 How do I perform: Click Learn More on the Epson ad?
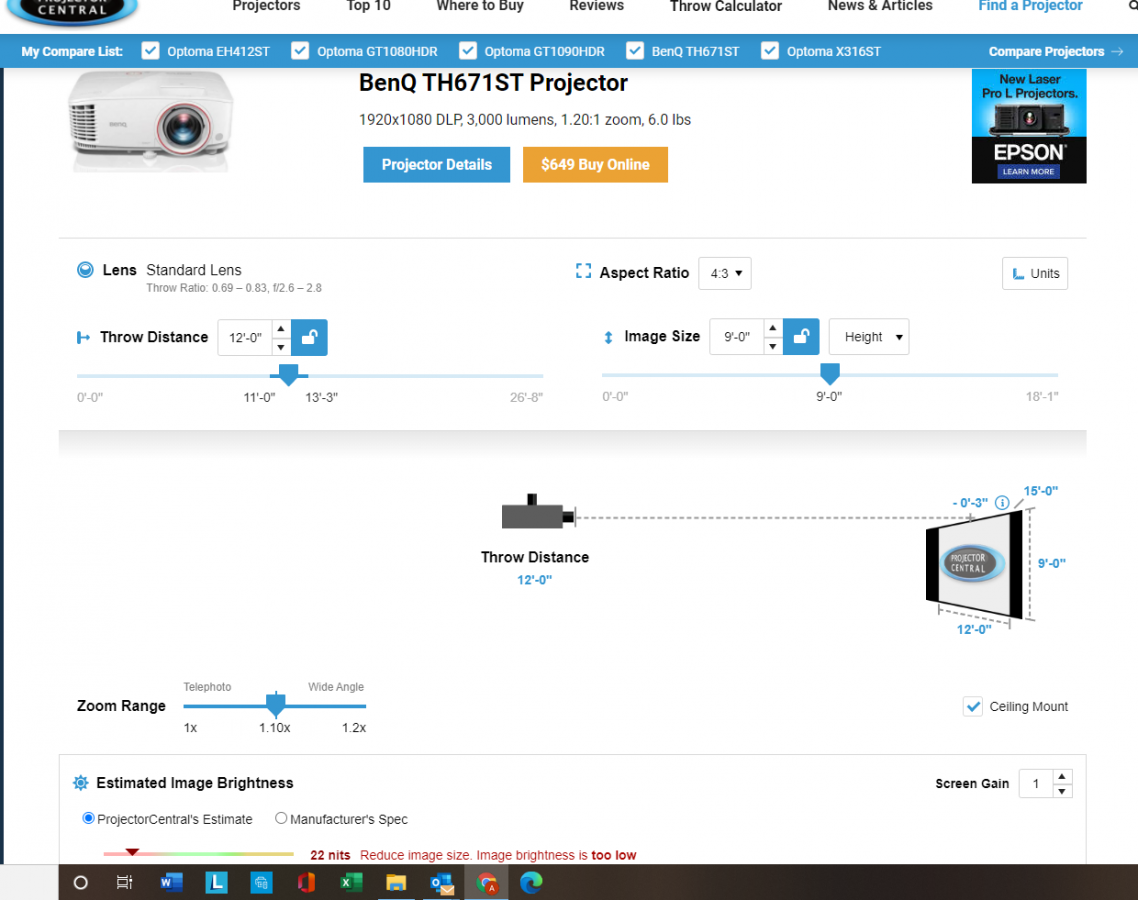pyautogui.click(x=1028, y=171)
